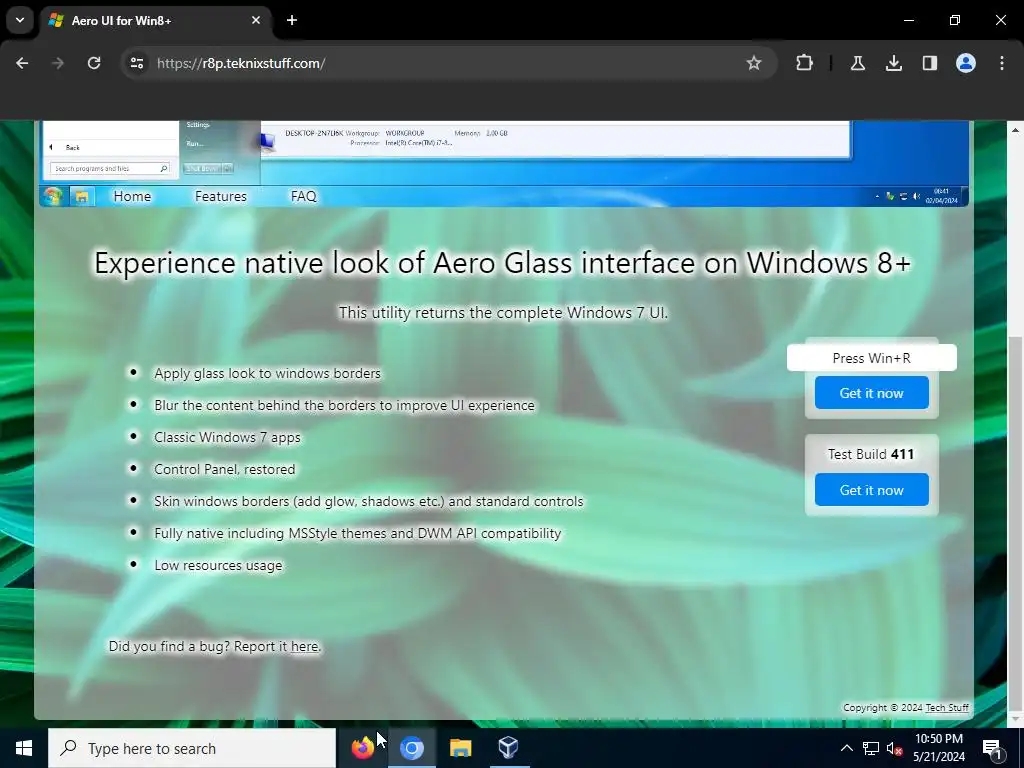
Task: Open the Downloads icon
Action: tap(893, 63)
